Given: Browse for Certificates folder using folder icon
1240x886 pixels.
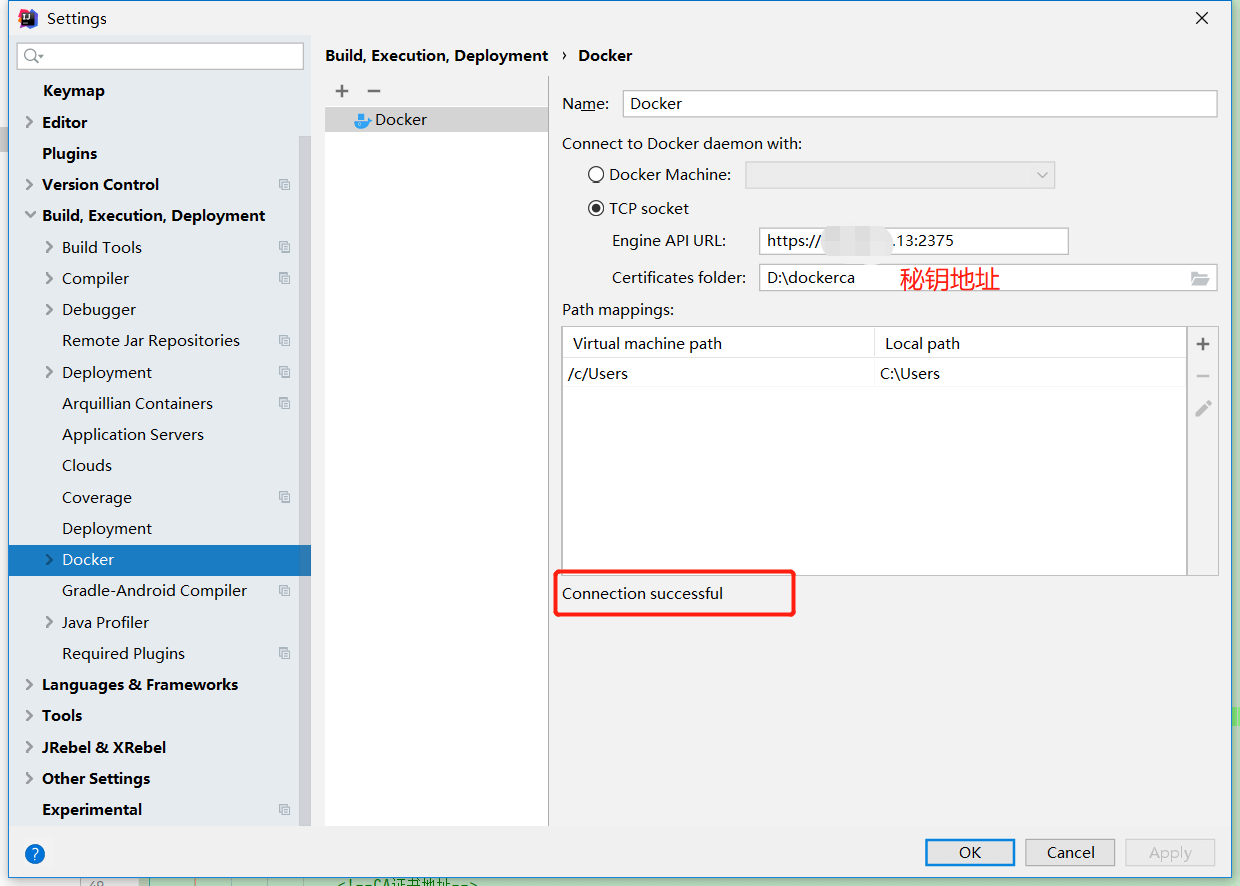Looking at the screenshot, I should coord(1200,278).
